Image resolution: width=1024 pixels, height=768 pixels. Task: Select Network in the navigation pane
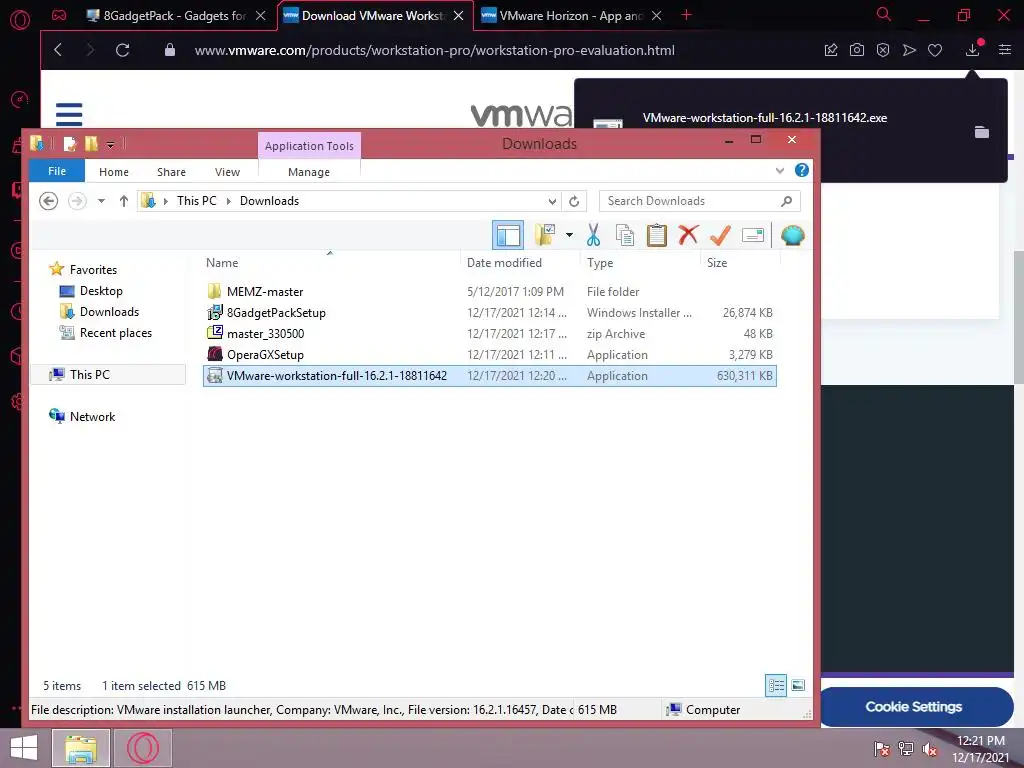tap(92, 417)
